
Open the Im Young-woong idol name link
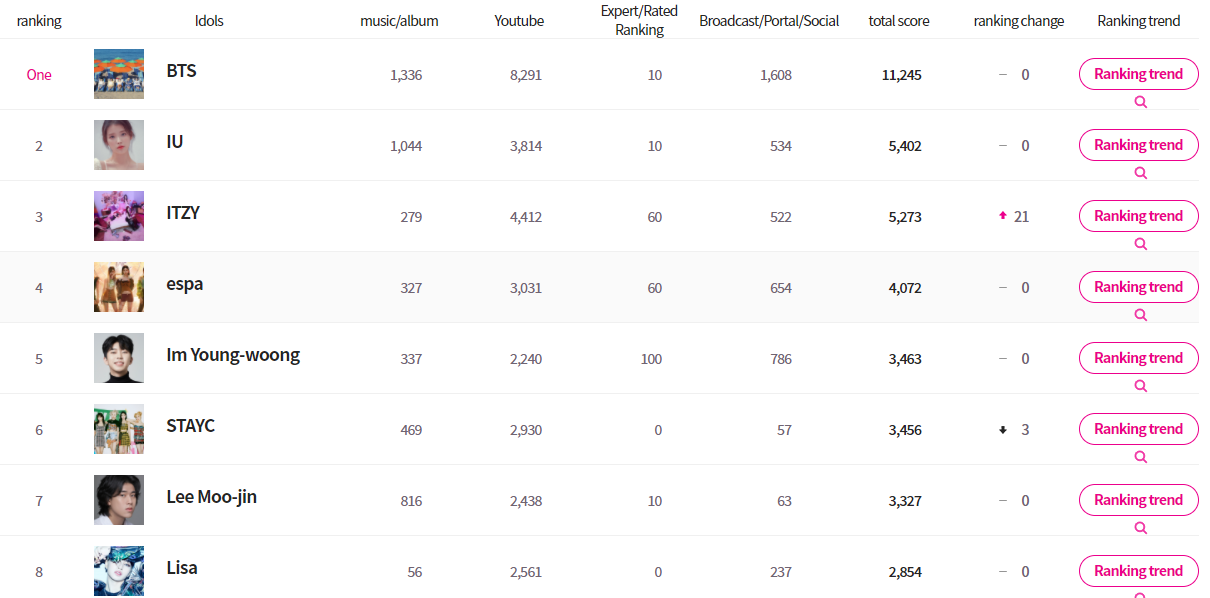click(x=233, y=355)
